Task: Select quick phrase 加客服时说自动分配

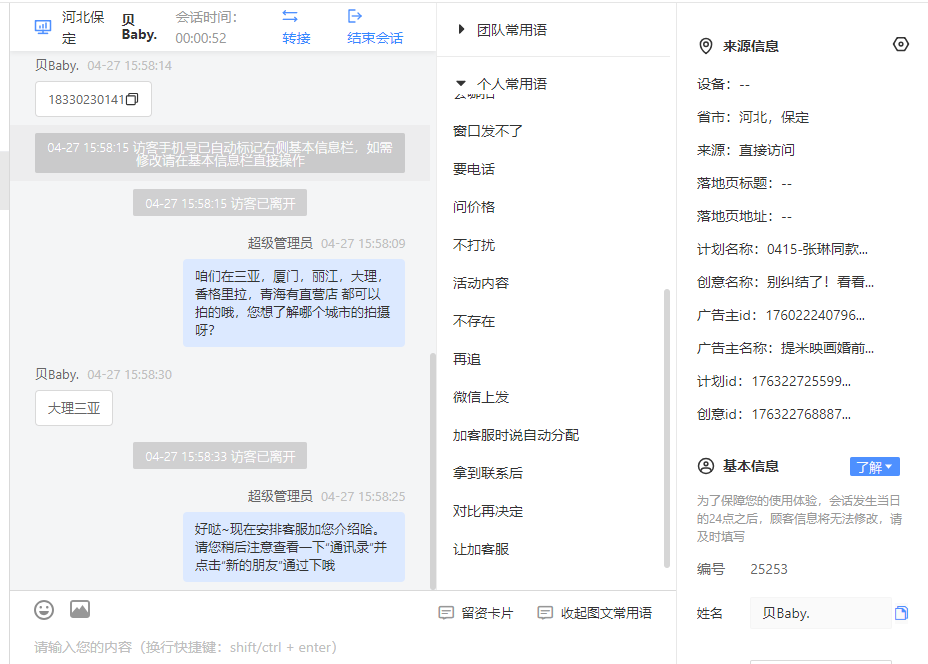Action: click(x=516, y=435)
